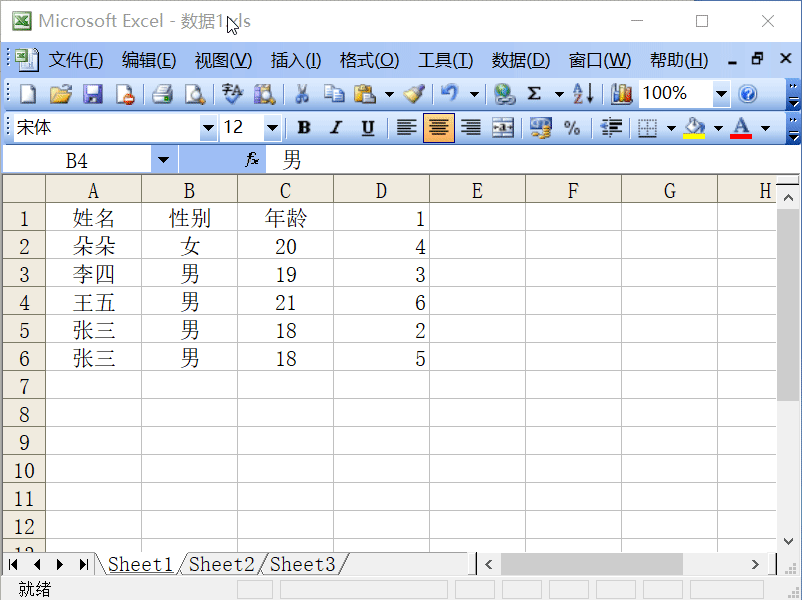Switch to the Sheet2 tab
The height and width of the screenshot is (600, 802).
pyautogui.click(x=220, y=564)
